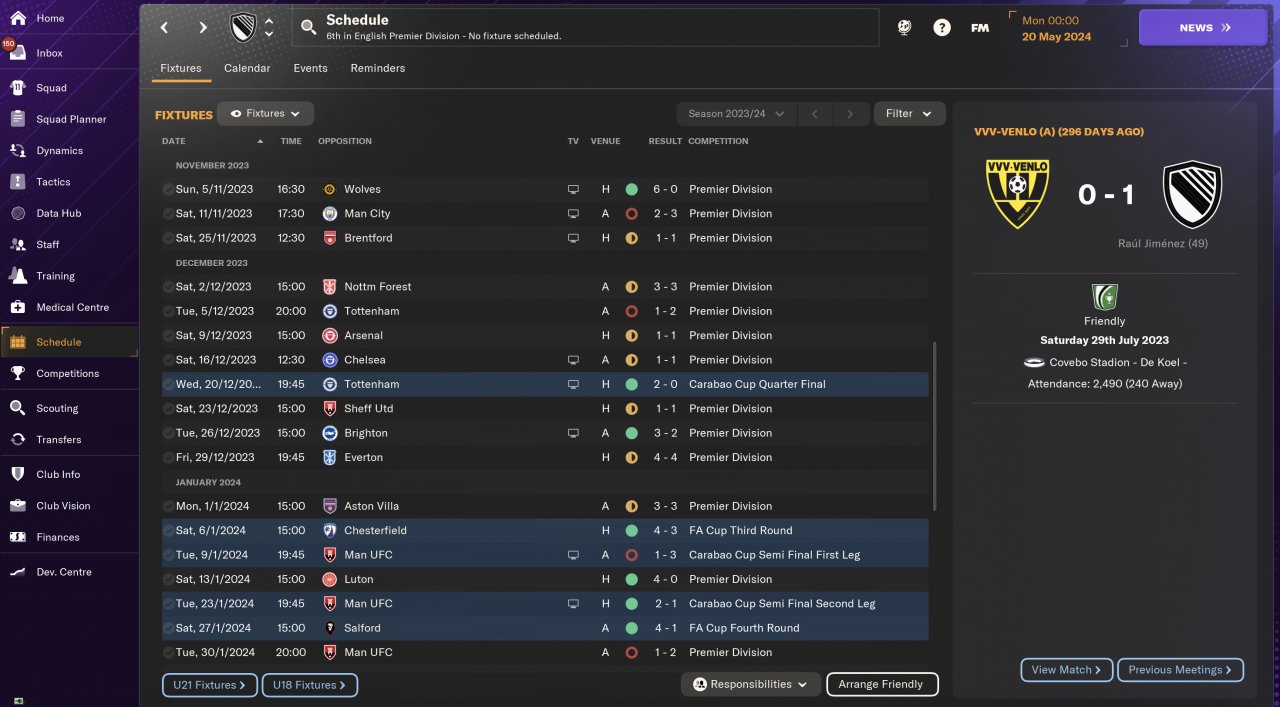Open the Transfers sidebar icon
The height and width of the screenshot is (707, 1280).
pyautogui.click(x=18, y=440)
